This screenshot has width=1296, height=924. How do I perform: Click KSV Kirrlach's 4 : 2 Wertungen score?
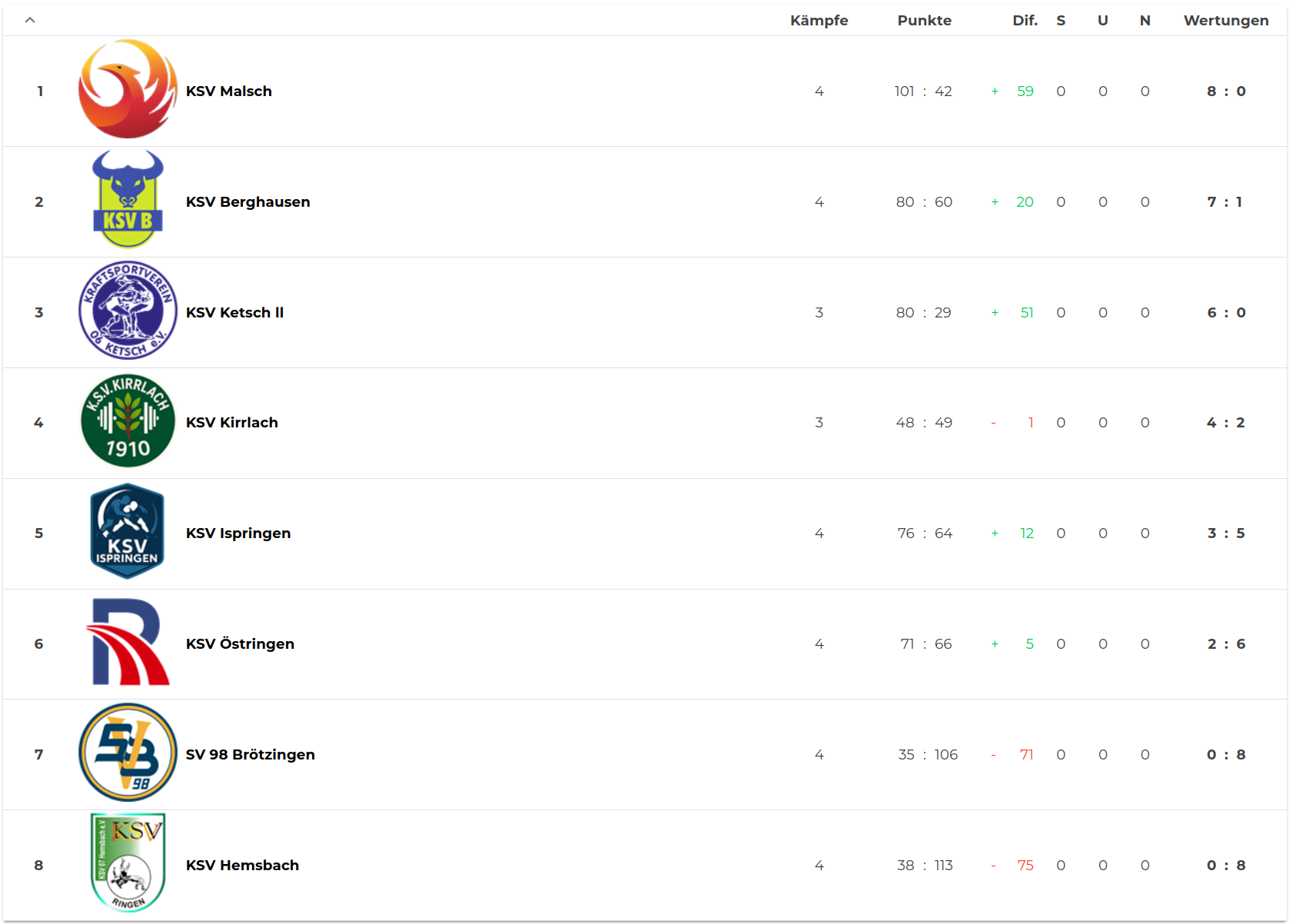[1225, 423]
